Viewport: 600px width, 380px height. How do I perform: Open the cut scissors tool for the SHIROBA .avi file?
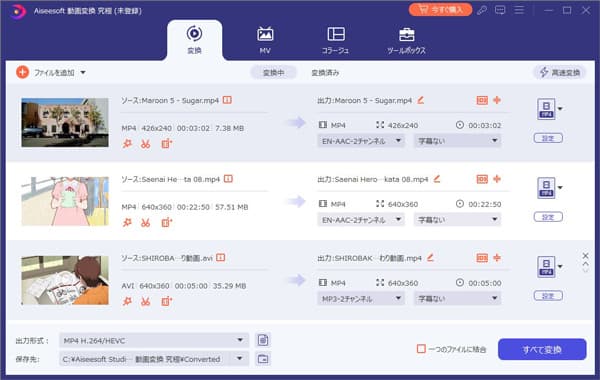coord(145,302)
